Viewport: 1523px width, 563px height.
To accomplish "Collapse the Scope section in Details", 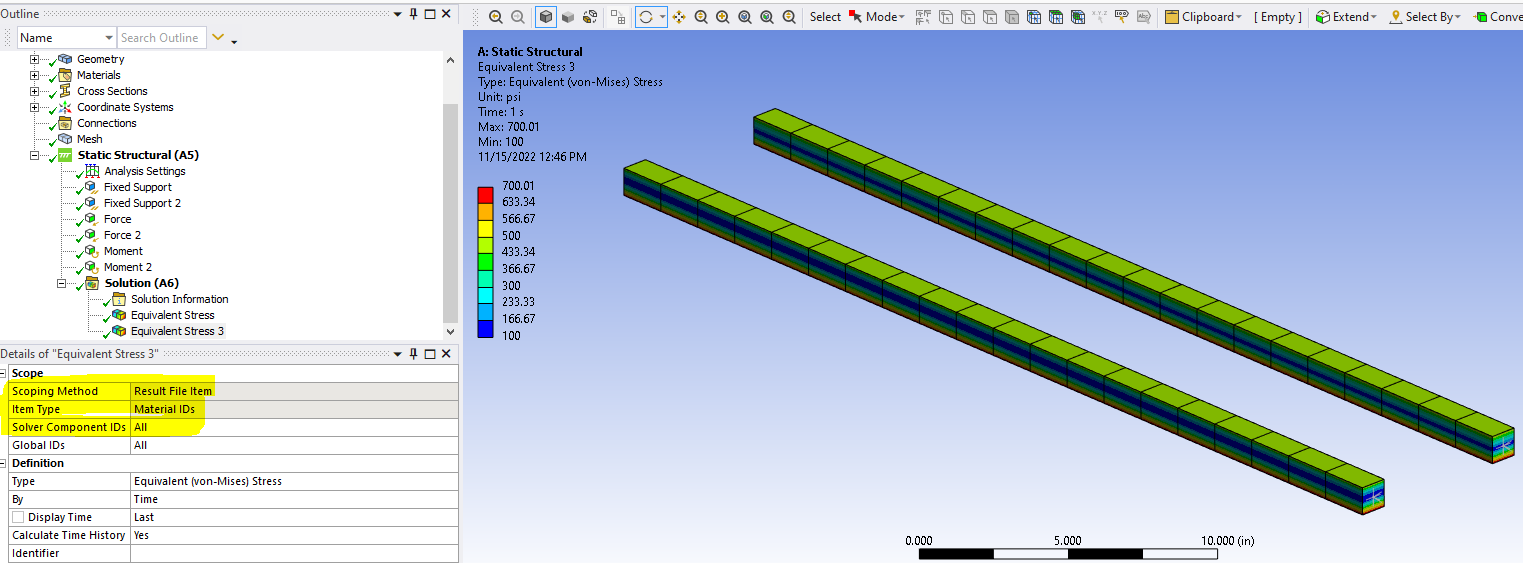I will (x=5, y=373).
